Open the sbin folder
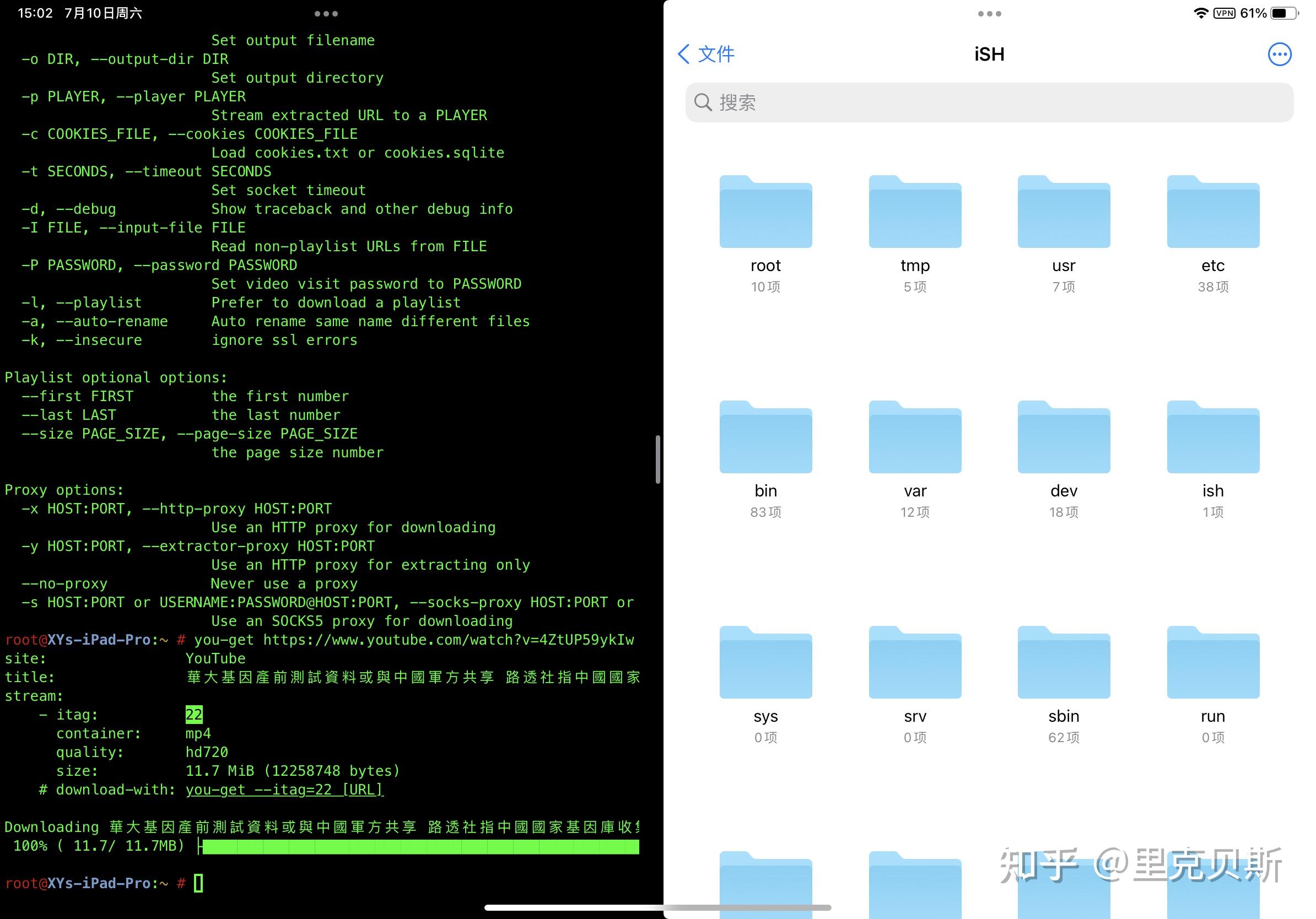This screenshot has width=1316, height=919. tap(1064, 663)
